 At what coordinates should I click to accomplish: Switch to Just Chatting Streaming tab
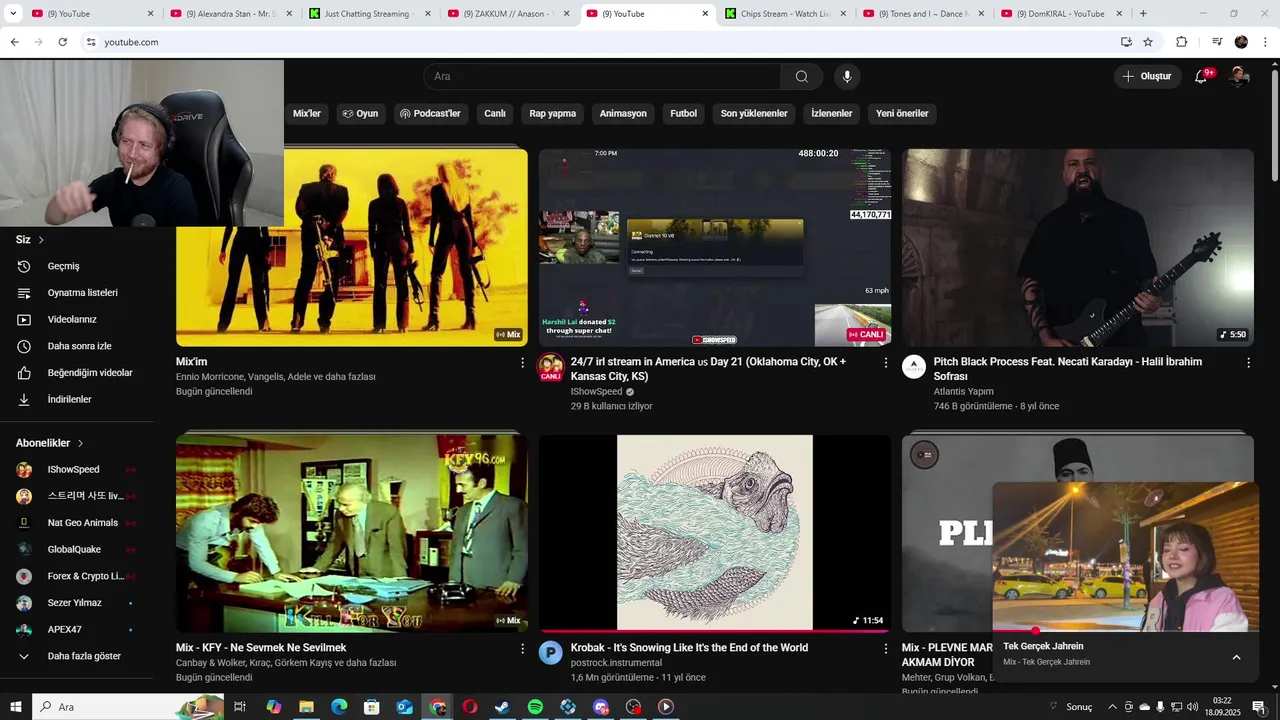368,14
